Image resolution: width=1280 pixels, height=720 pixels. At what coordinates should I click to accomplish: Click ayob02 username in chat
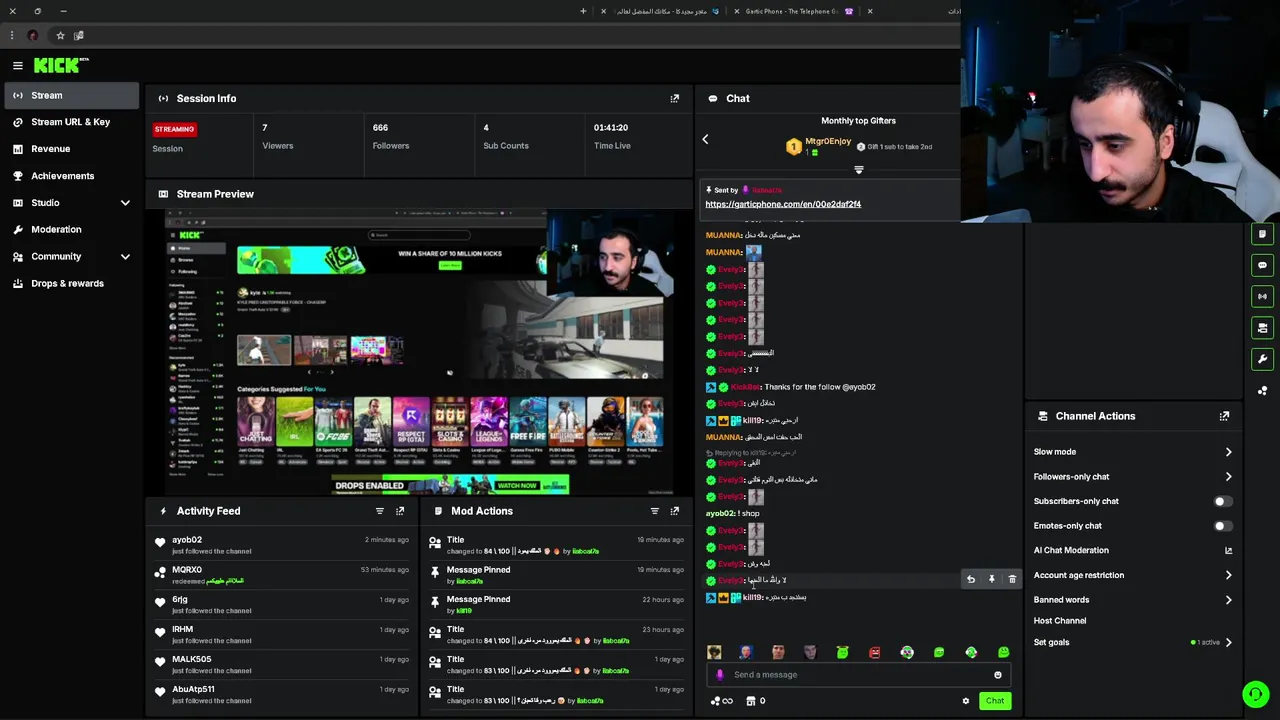[x=721, y=513]
